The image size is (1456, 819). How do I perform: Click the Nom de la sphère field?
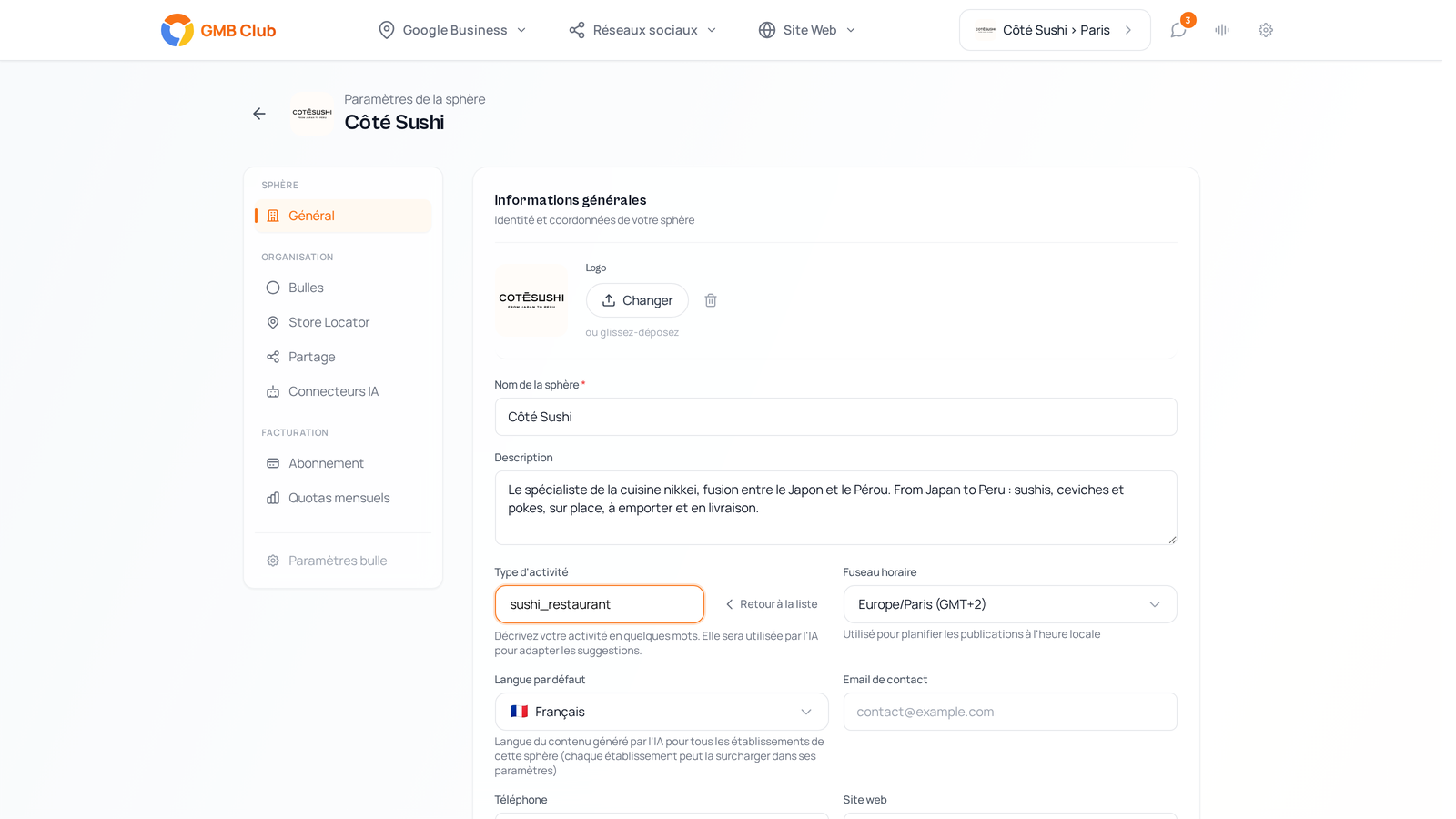(x=836, y=417)
